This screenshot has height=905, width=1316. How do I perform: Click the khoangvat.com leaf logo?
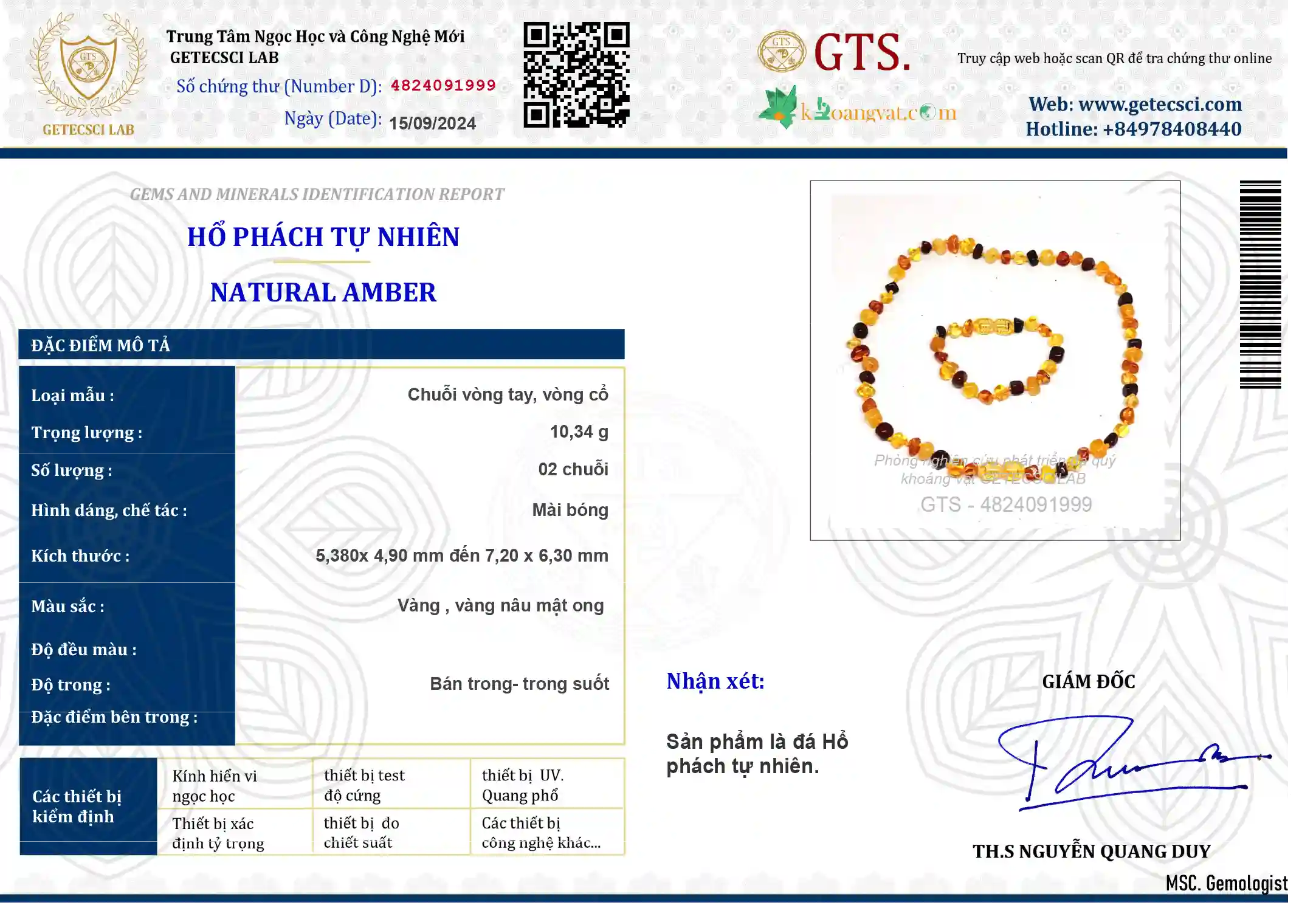point(858,108)
